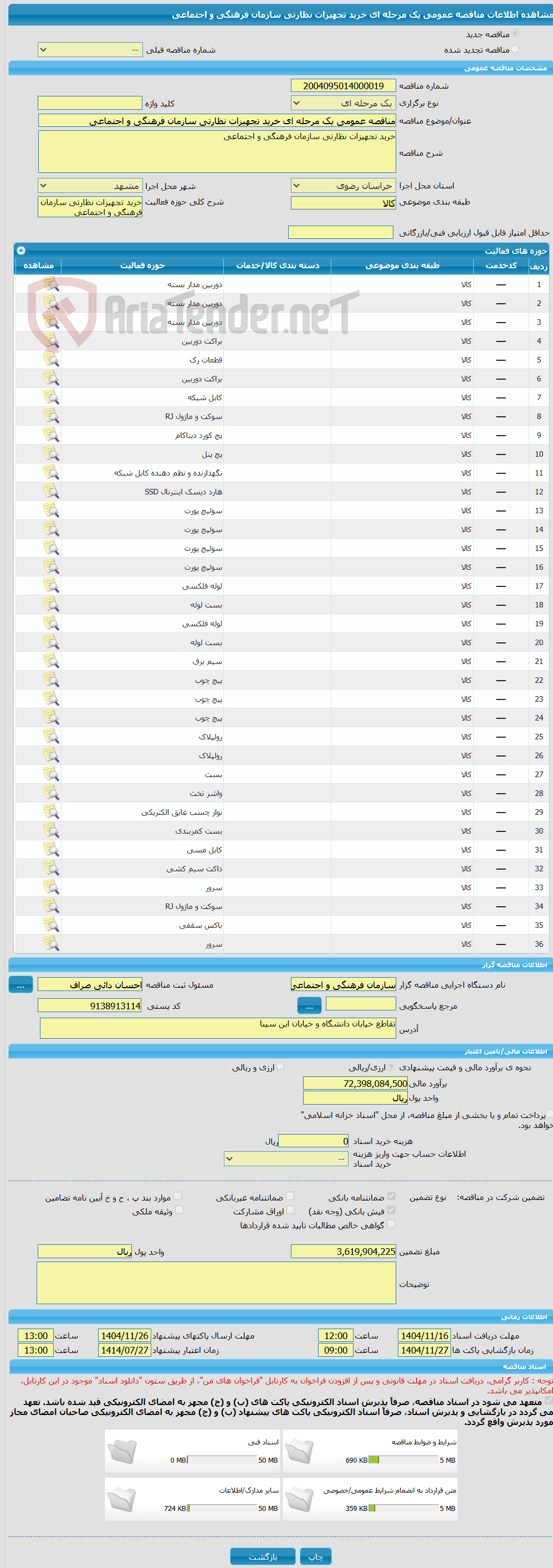
Task: Open متن قرارداد folder icon
Action: tap(299, 1500)
